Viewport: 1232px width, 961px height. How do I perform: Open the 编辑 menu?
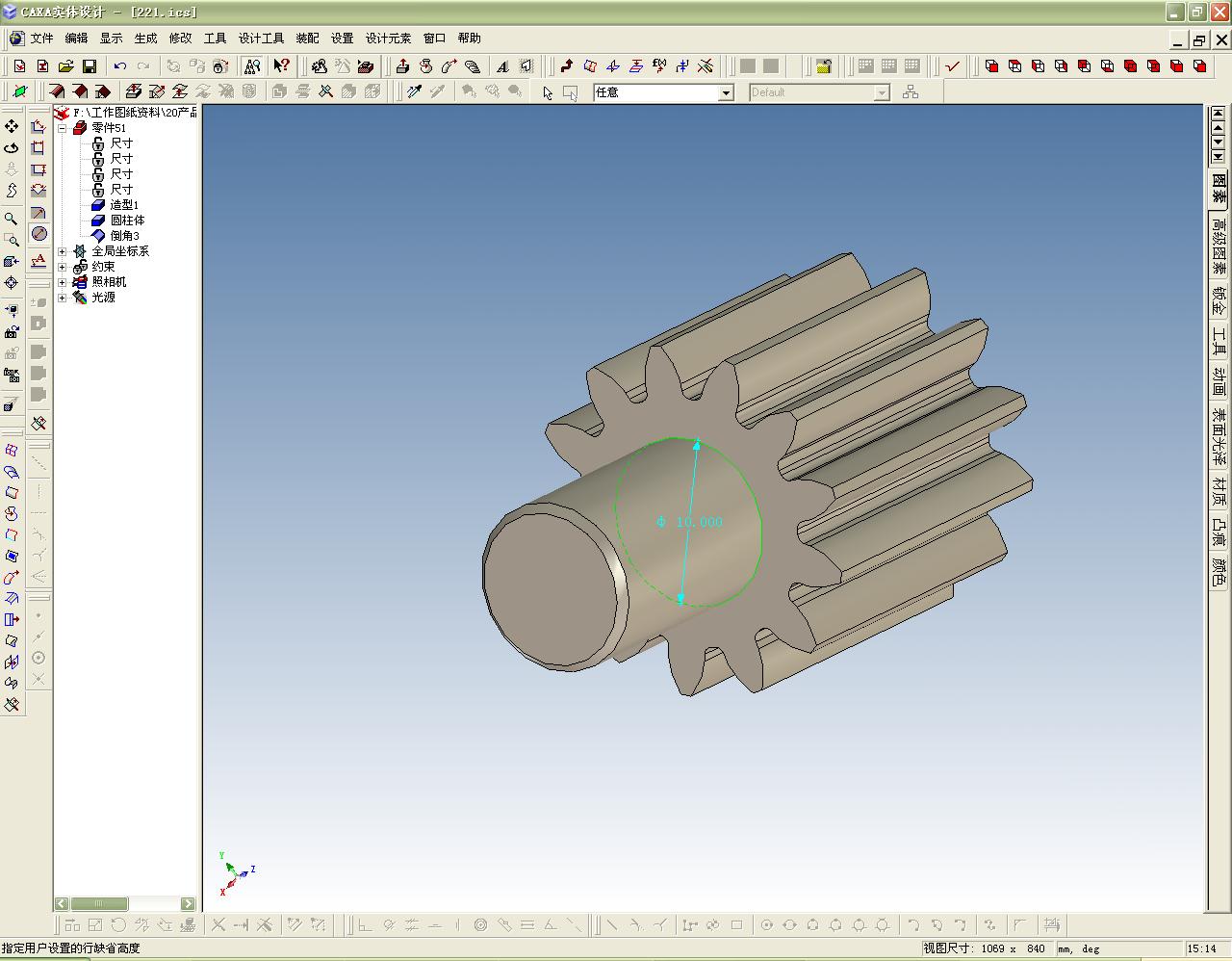point(76,39)
